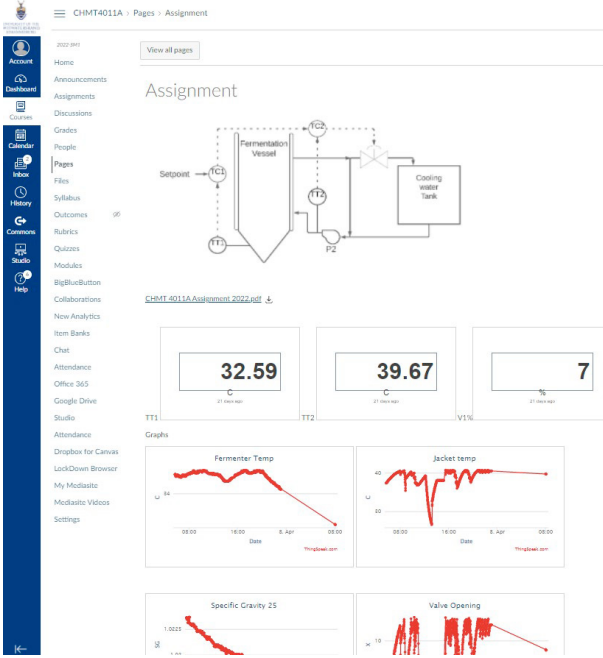
Task: Click the View all pages button
Action: click(x=170, y=50)
